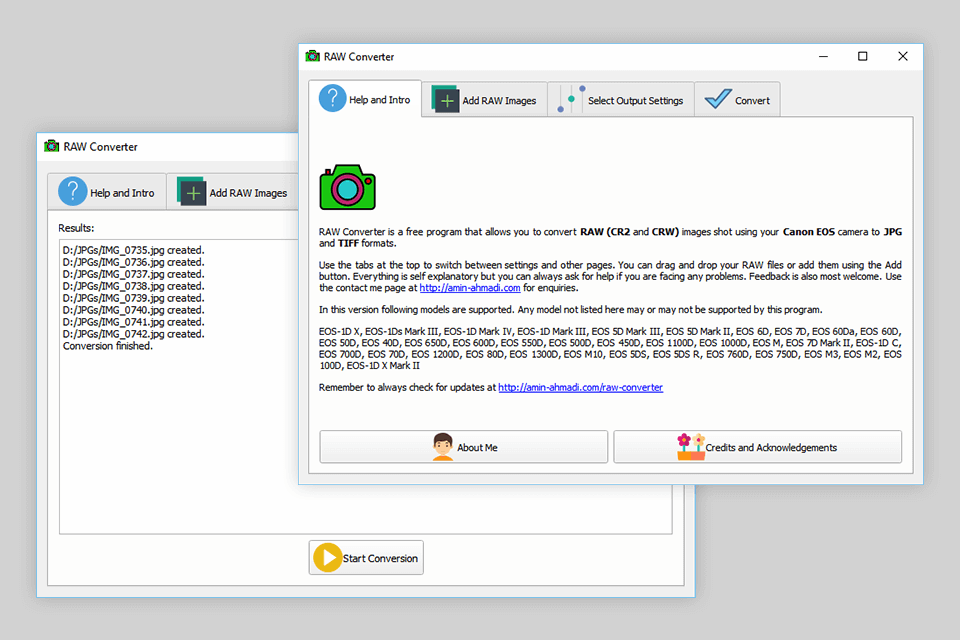Click the Start Conversion button
Image resolution: width=960 pixels, height=640 pixels.
(x=366, y=557)
